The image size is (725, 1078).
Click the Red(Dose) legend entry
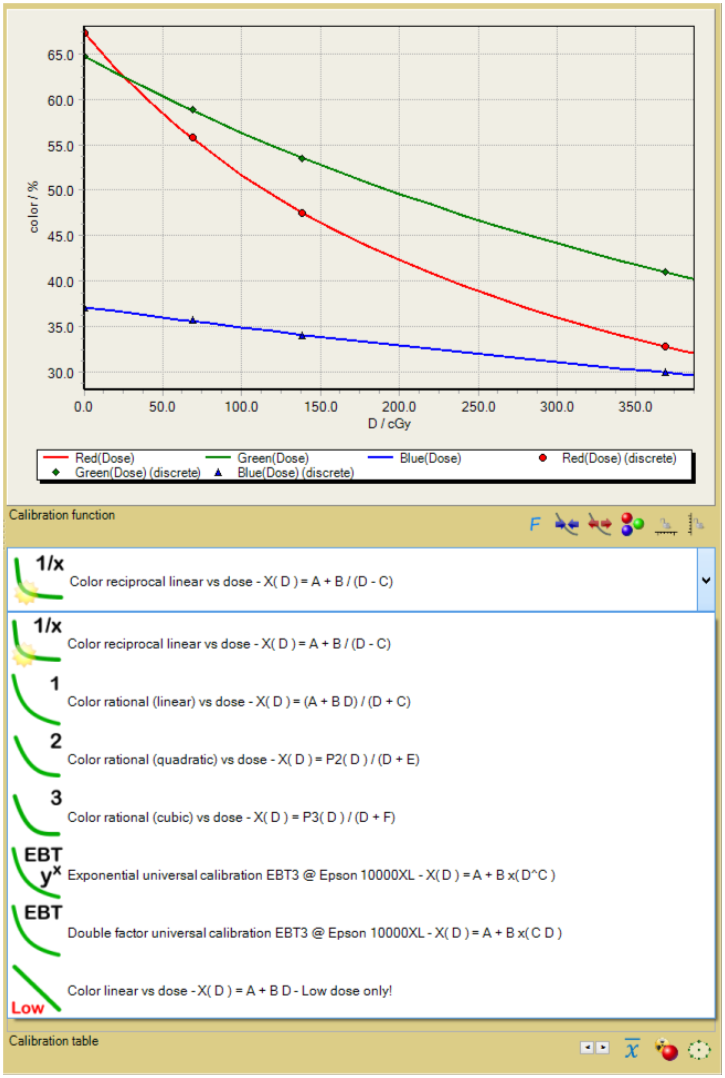coord(89,458)
